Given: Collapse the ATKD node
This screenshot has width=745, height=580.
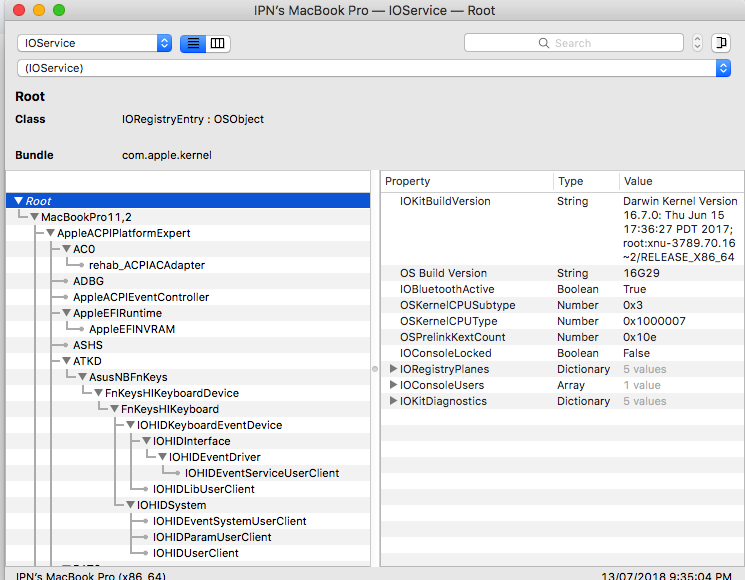Looking at the screenshot, I should [x=67, y=361].
